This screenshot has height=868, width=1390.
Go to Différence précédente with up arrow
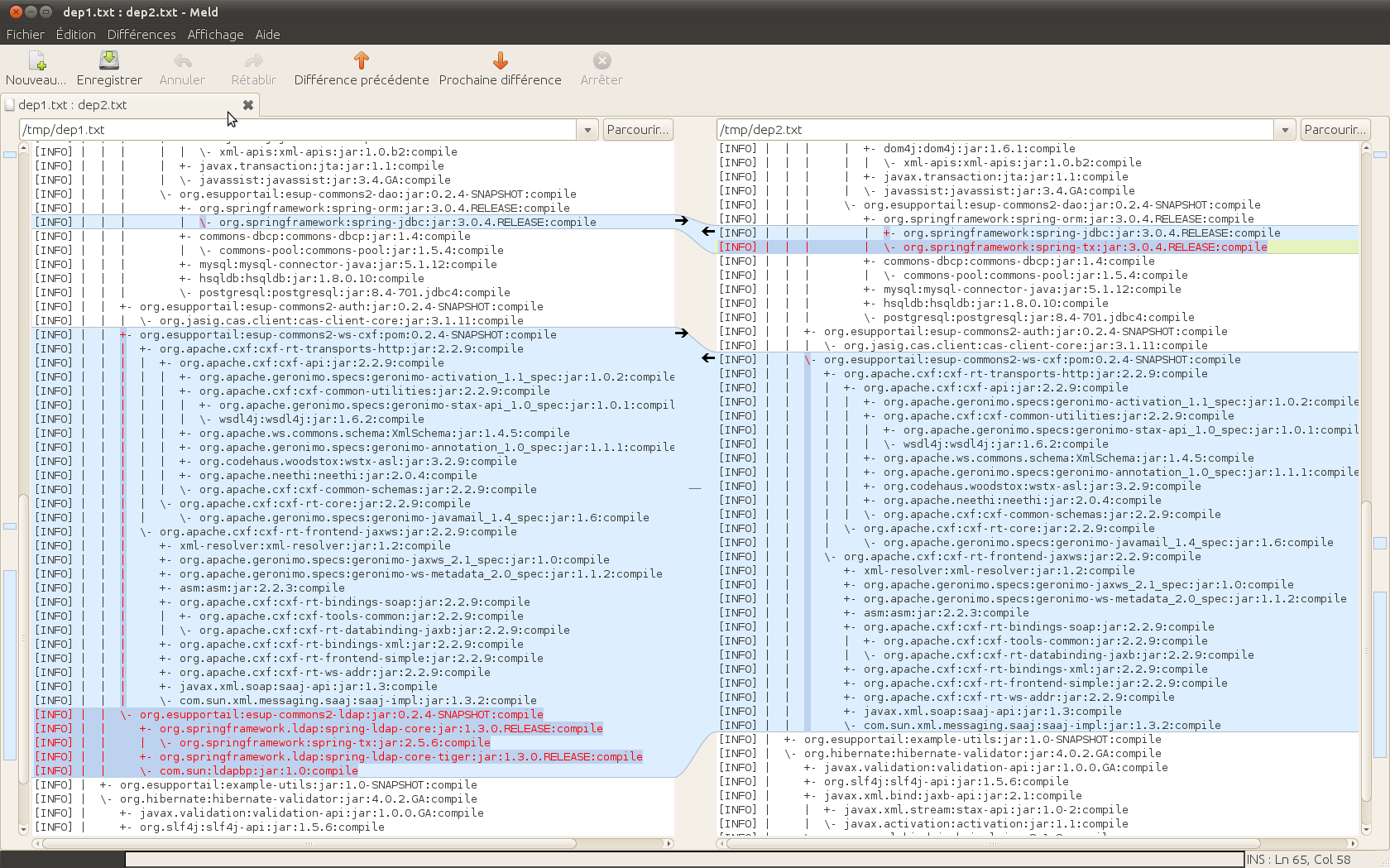[x=361, y=60]
